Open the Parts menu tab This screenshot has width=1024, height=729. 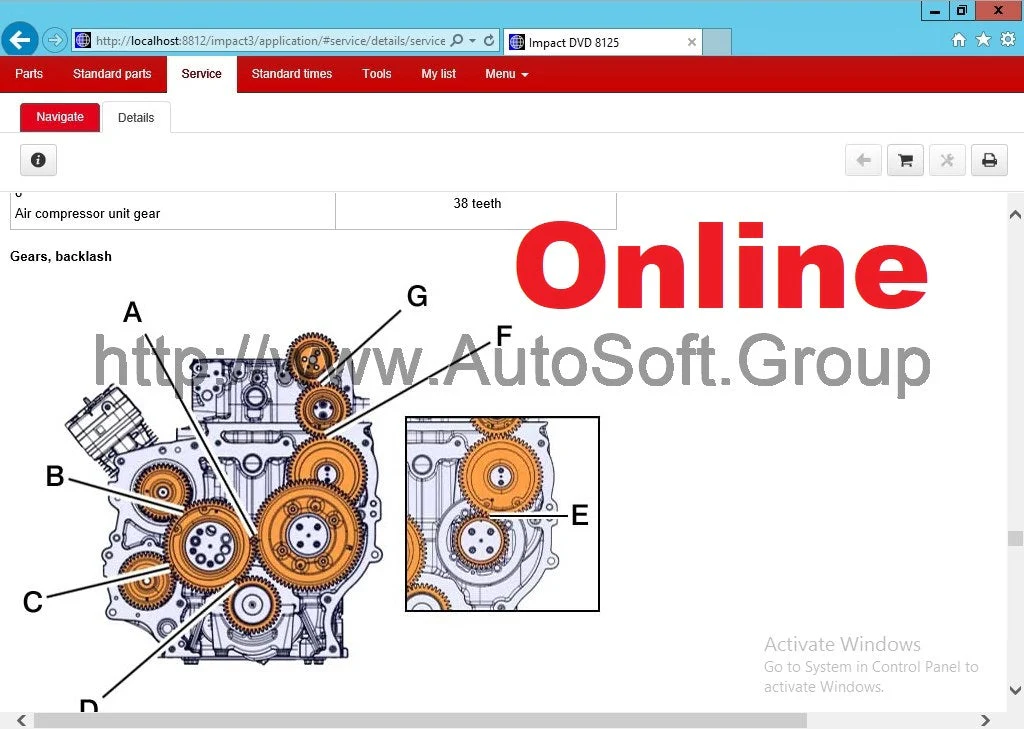(x=29, y=74)
